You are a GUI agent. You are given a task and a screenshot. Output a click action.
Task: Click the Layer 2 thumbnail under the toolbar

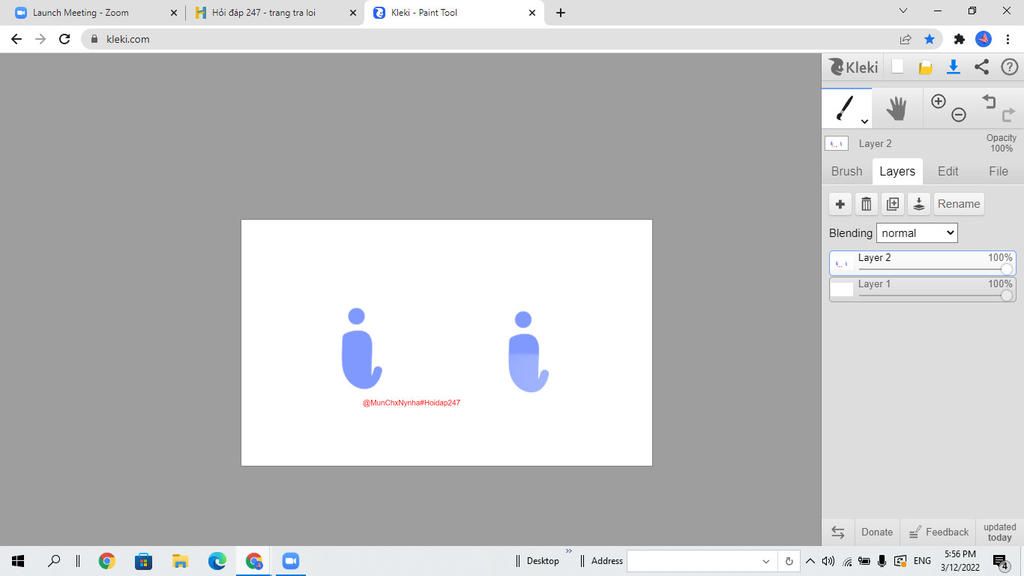click(837, 144)
